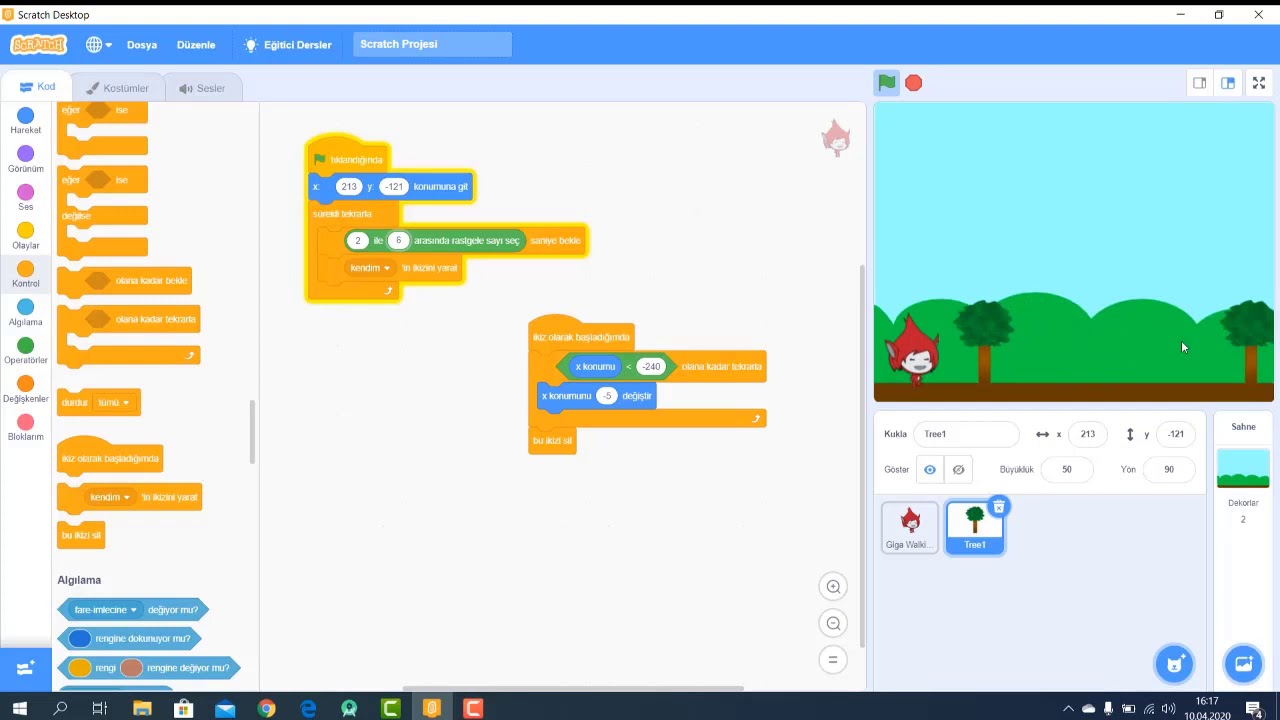Image resolution: width=1280 pixels, height=720 pixels.
Task: Switch to small stage layout
Action: tap(1199, 83)
